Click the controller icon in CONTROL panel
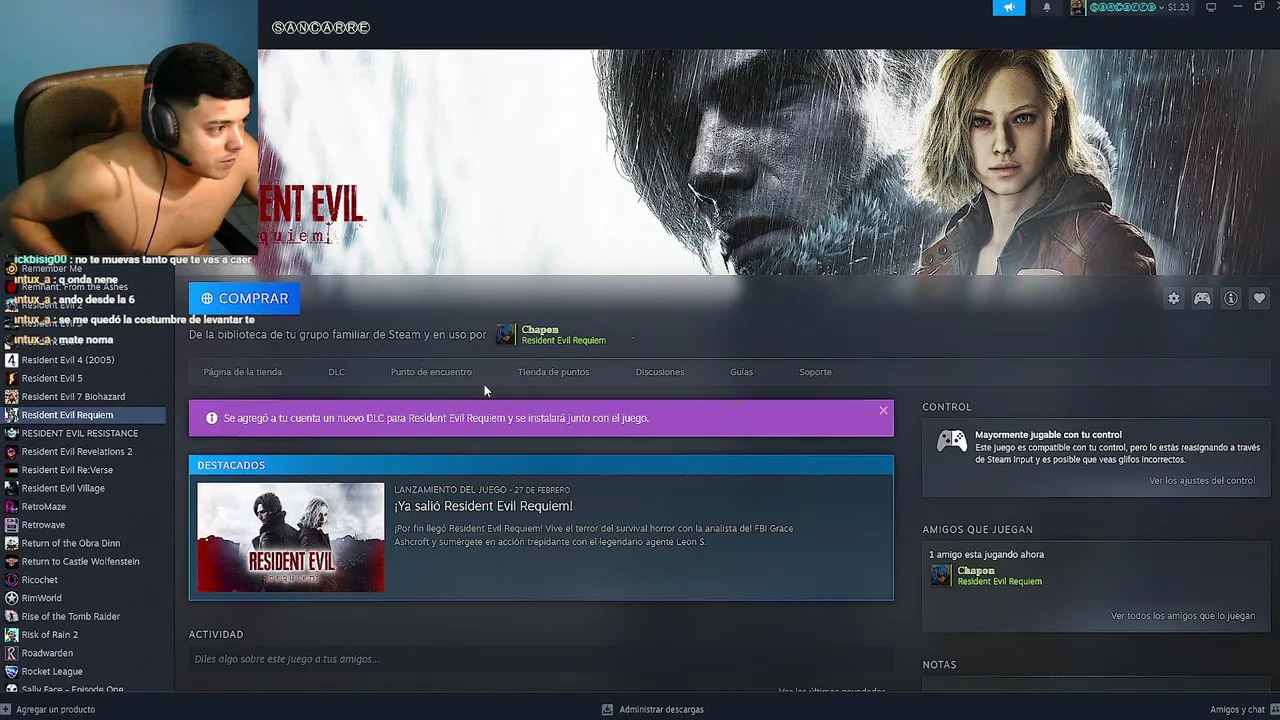The width and height of the screenshot is (1280, 720). pyautogui.click(x=951, y=441)
